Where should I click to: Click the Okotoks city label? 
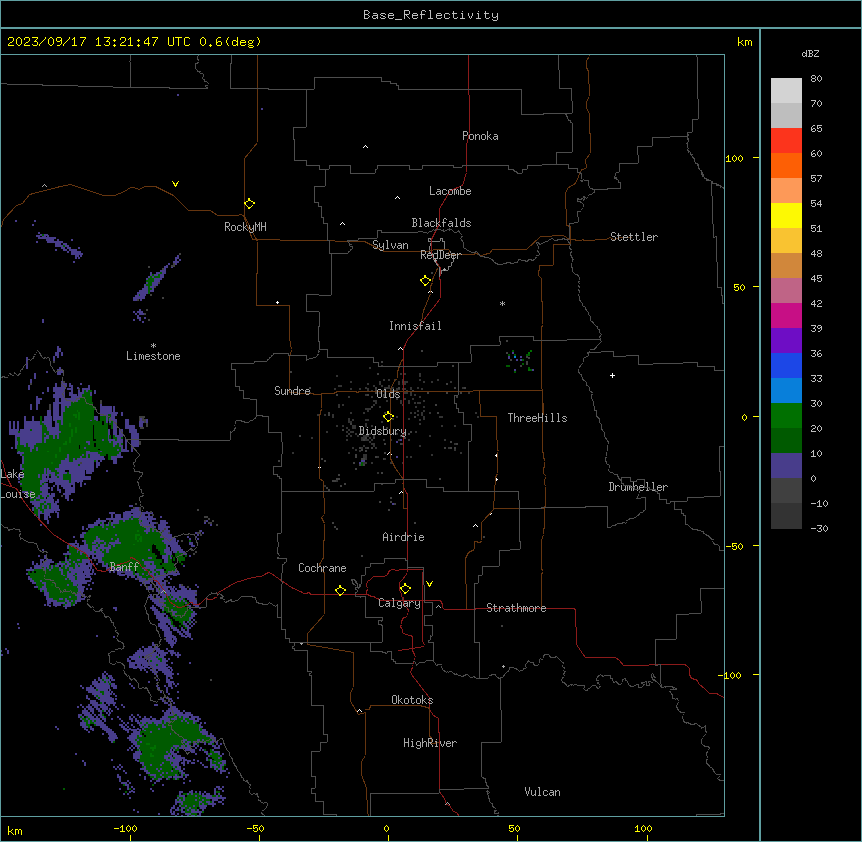tap(412, 700)
